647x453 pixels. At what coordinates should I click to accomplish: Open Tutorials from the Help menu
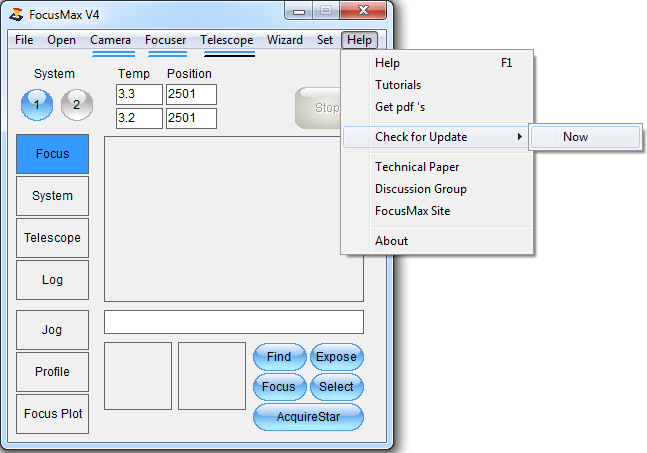438,85
